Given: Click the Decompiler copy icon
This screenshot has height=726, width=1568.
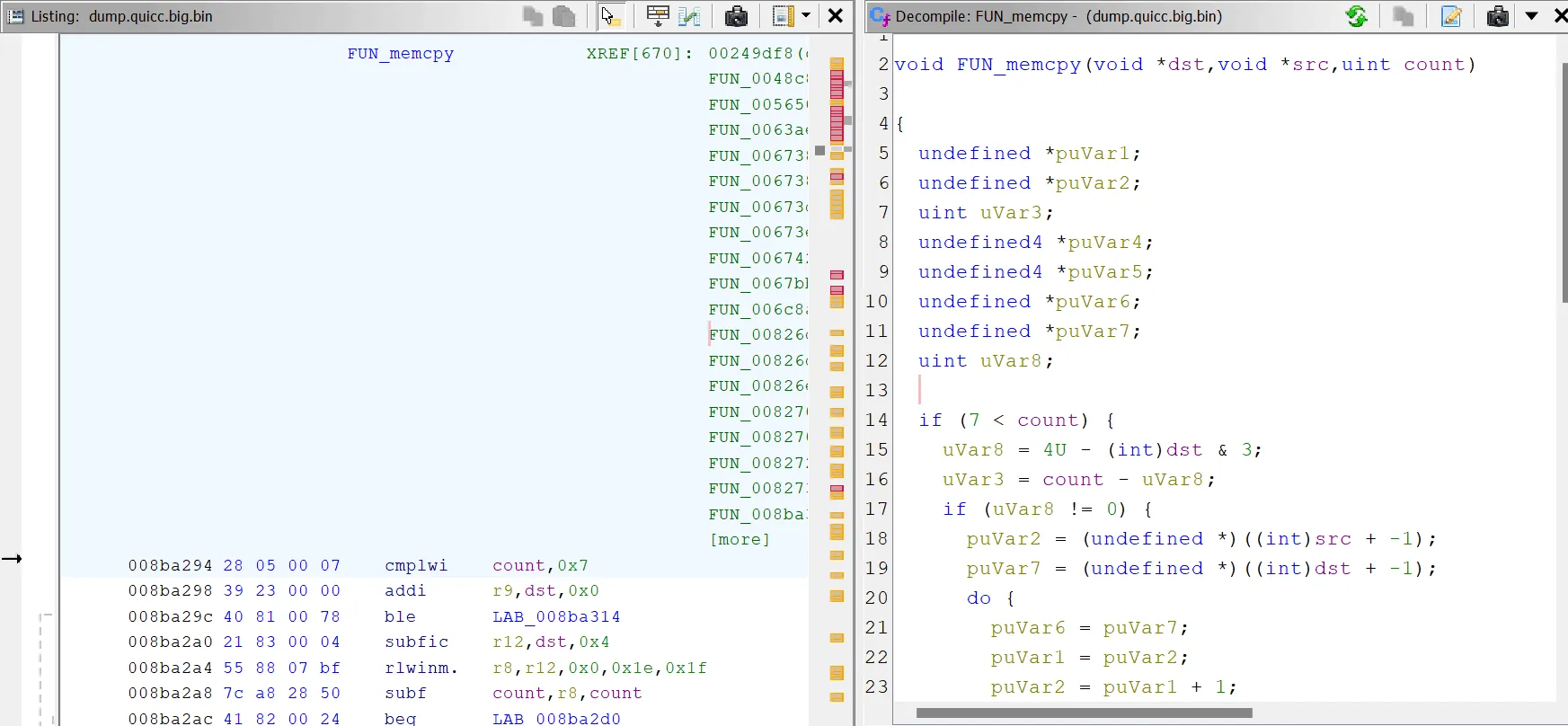Looking at the screenshot, I should (x=1403, y=16).
